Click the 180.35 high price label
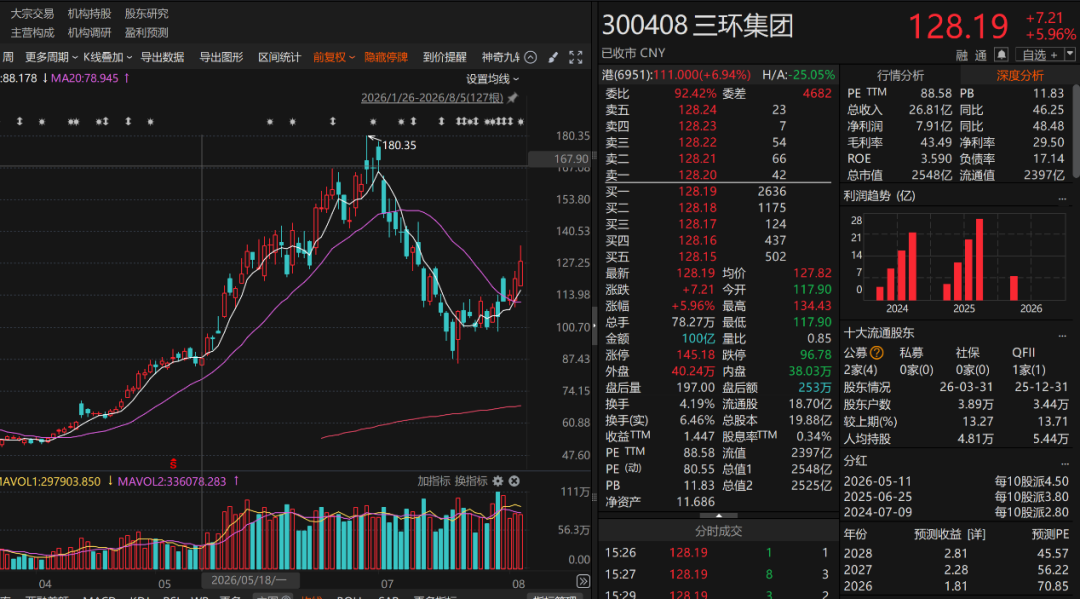The width and height of the screenshot is (1080, 599). click(x=399, y=145)
